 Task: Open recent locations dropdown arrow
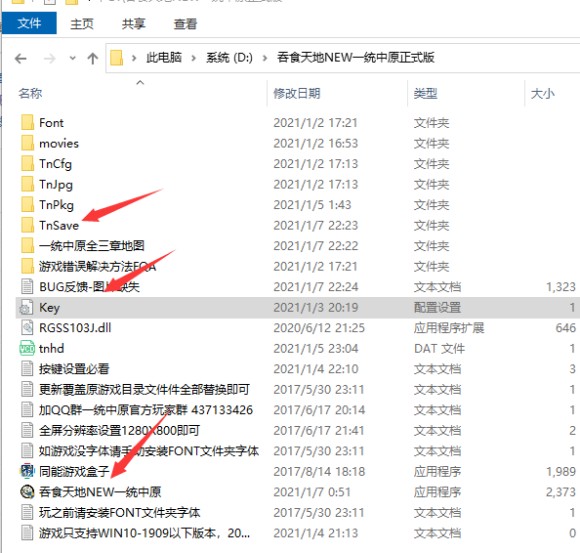pyautogui.click(x=72, y=58)
